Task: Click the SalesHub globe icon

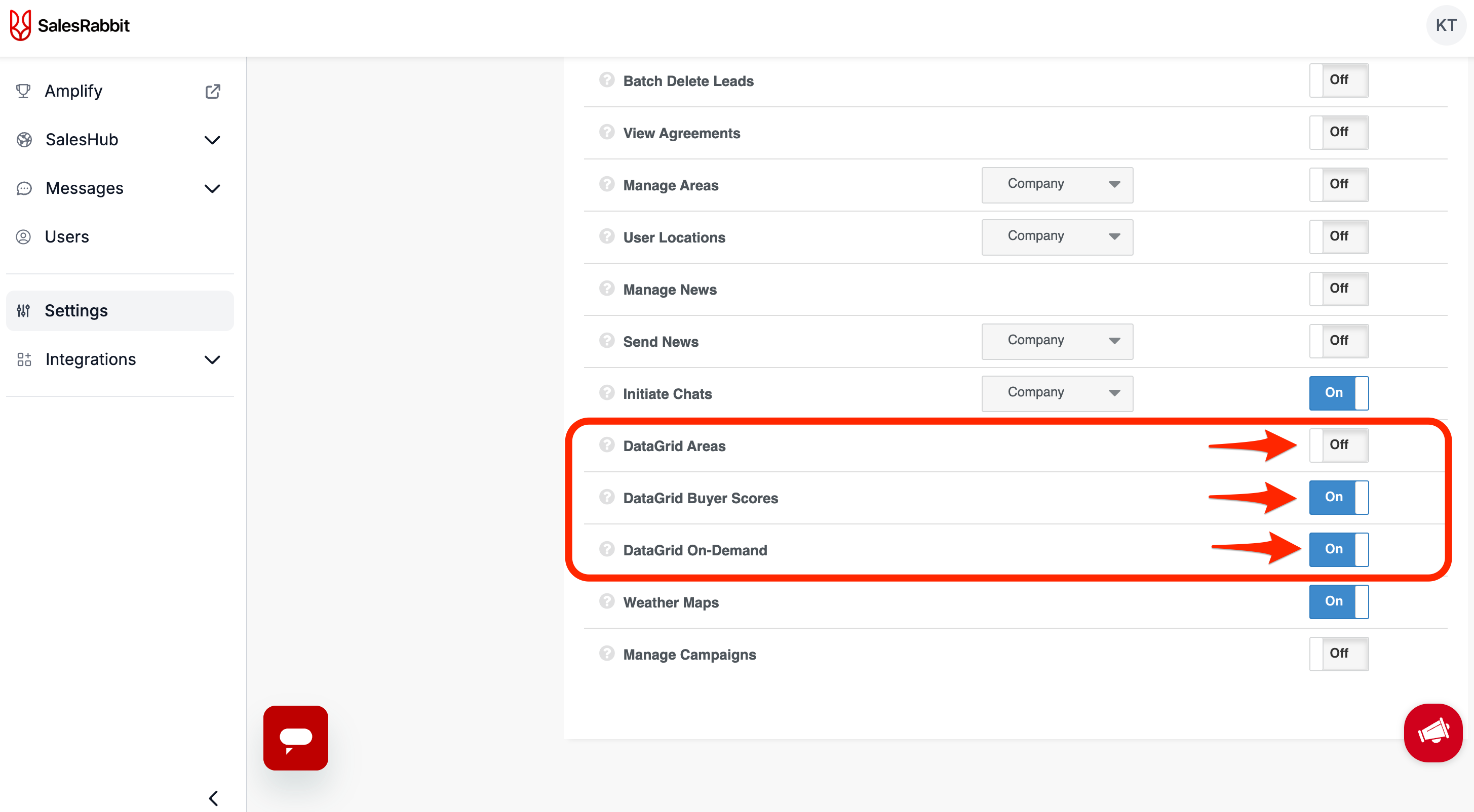Action: point(24,140)
